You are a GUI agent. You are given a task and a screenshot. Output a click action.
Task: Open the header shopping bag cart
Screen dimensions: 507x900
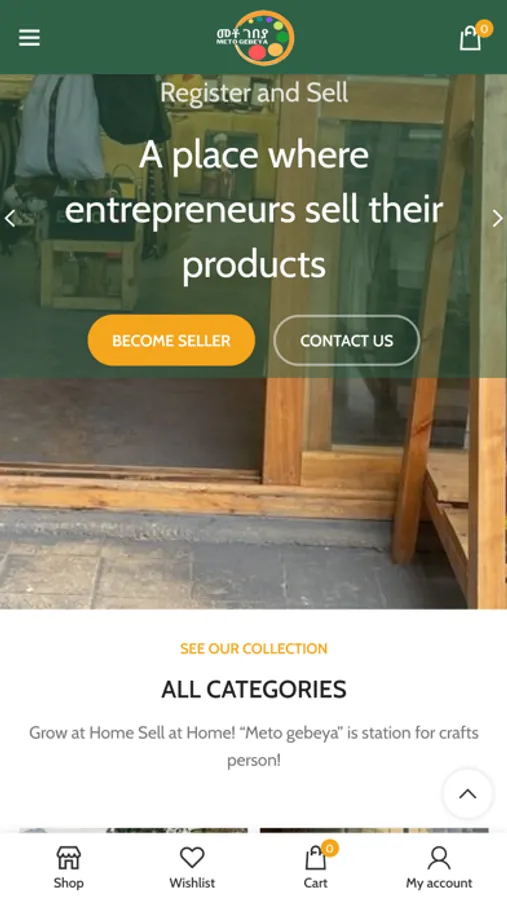471,38
